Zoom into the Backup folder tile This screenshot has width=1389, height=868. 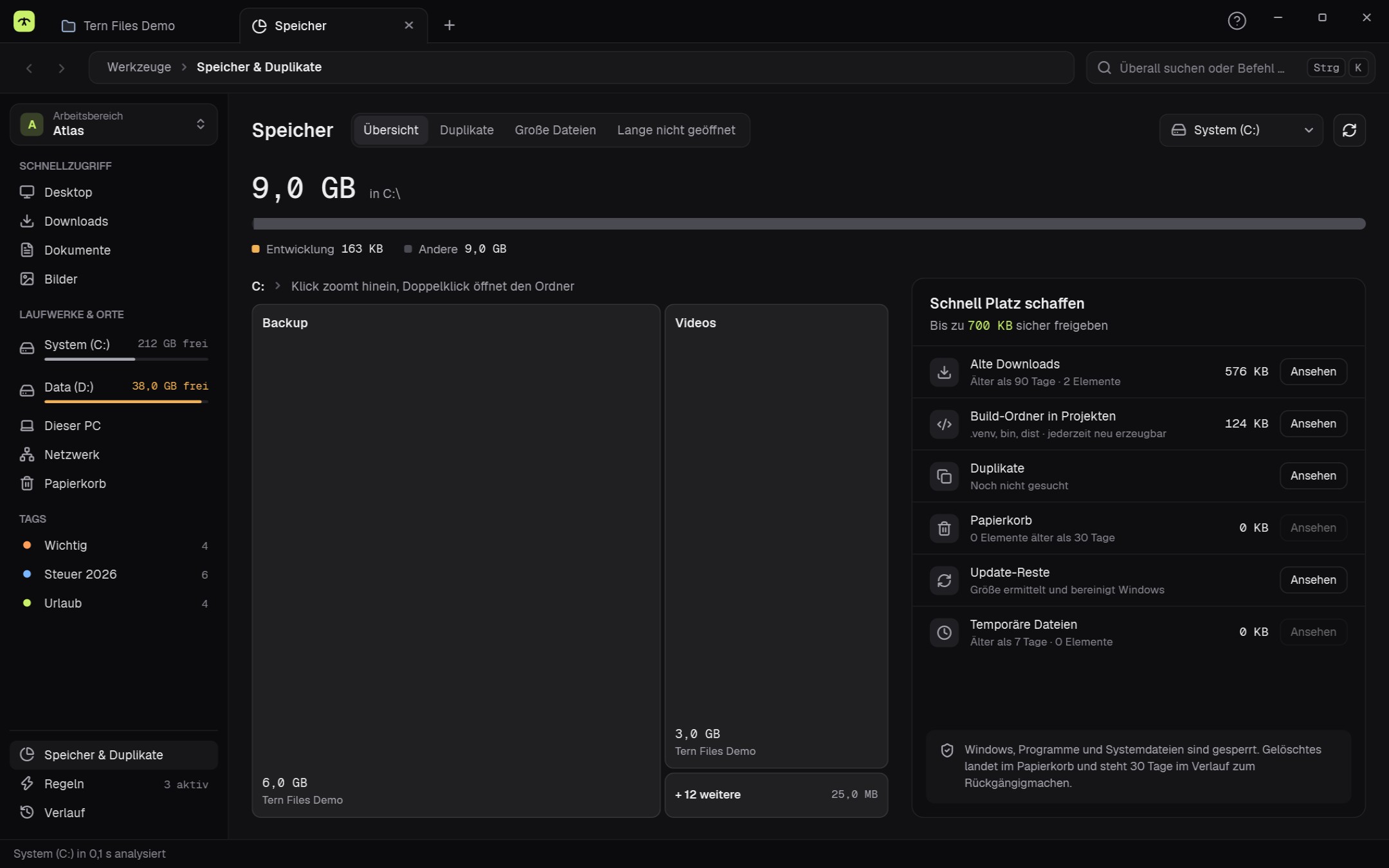(x=456, y=561)
